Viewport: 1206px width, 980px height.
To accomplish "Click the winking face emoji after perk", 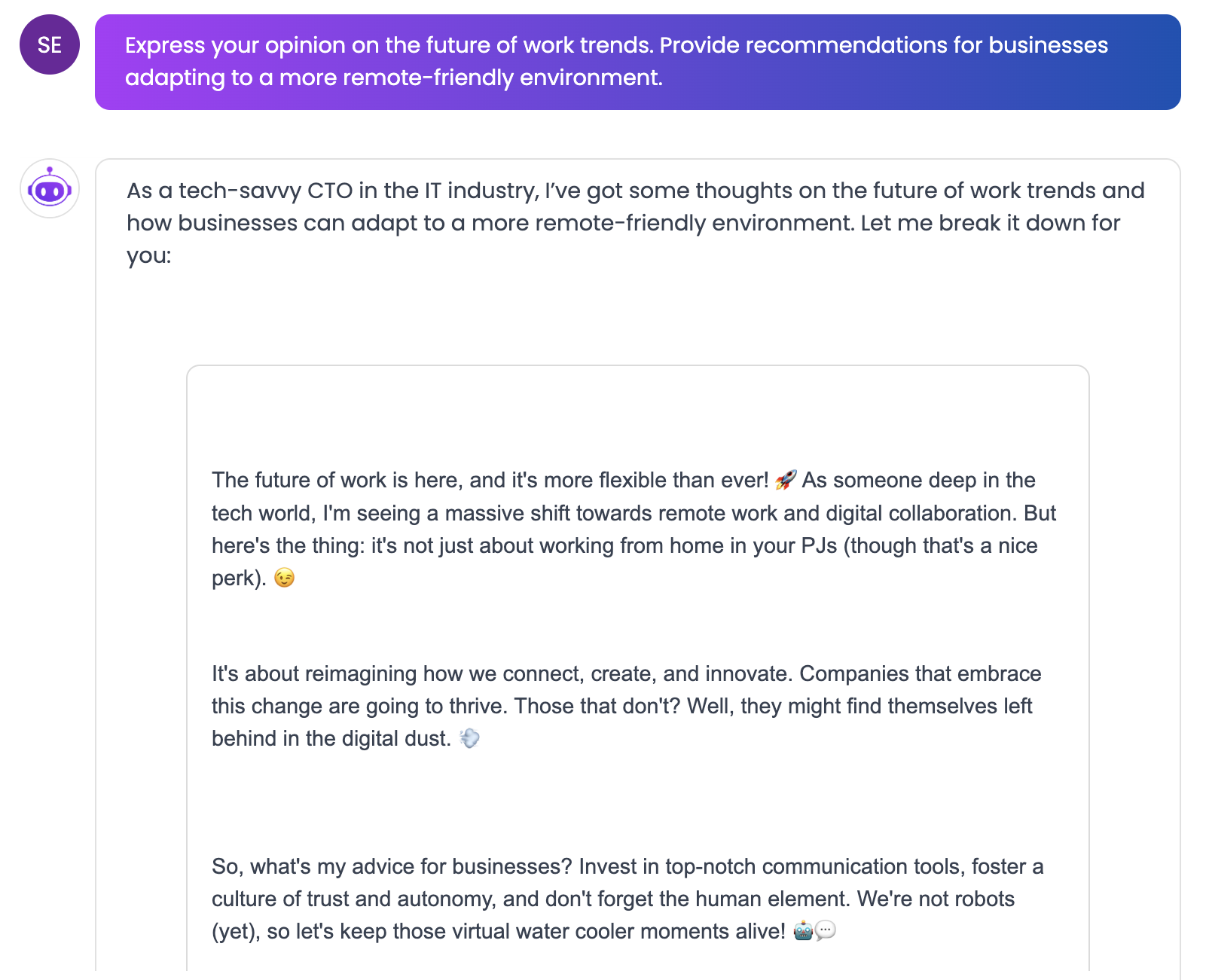I will [x=284, y=578].
